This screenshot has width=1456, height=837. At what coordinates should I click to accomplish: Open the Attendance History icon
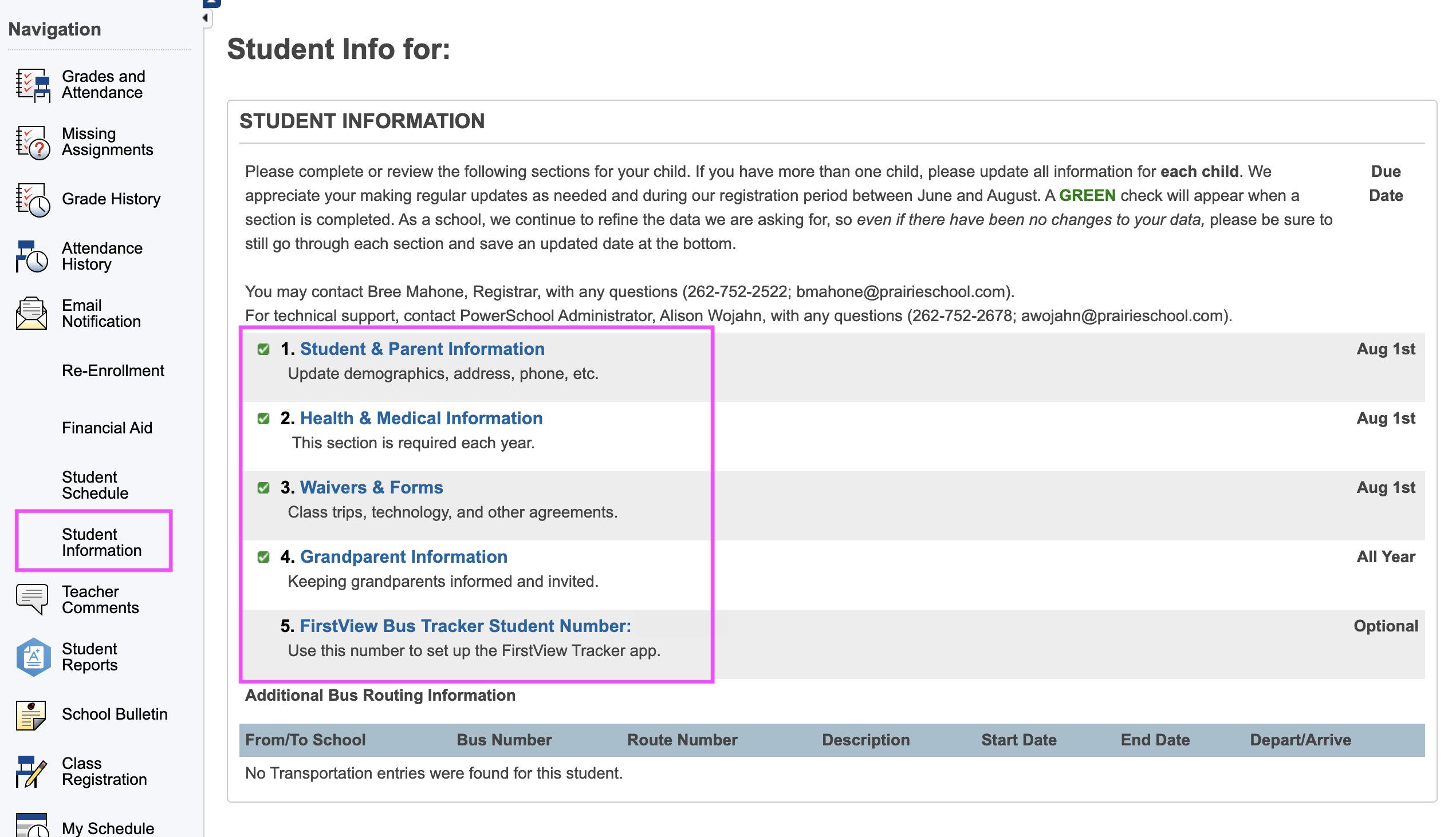33,256
